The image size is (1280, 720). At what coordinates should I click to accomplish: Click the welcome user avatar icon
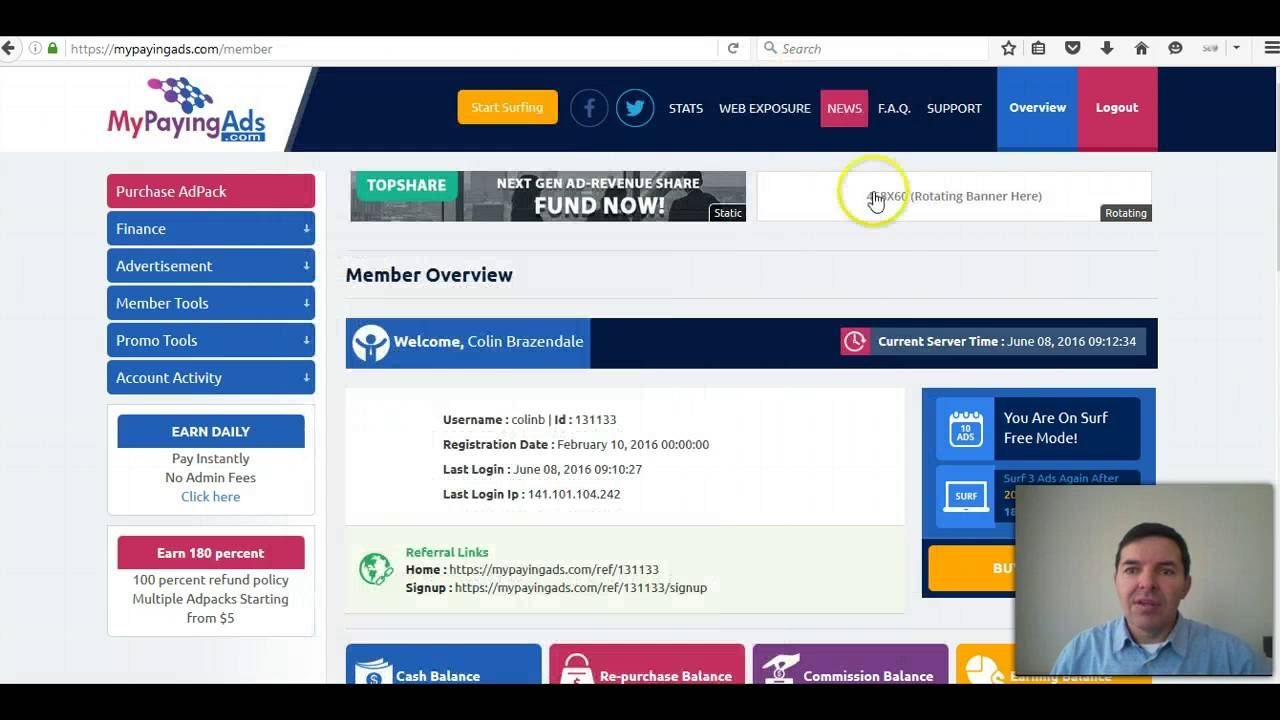370,343
